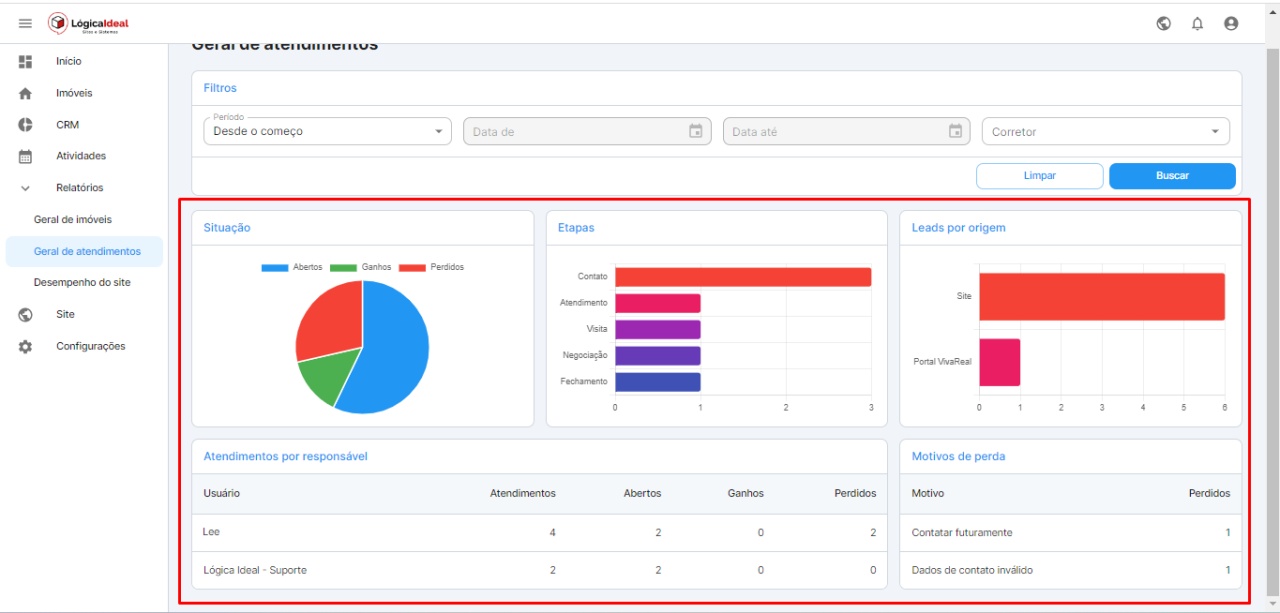The width and height of the screenshot is (1280, 613).
Task: Click the CRM pie icon
Action: [26, 125]
